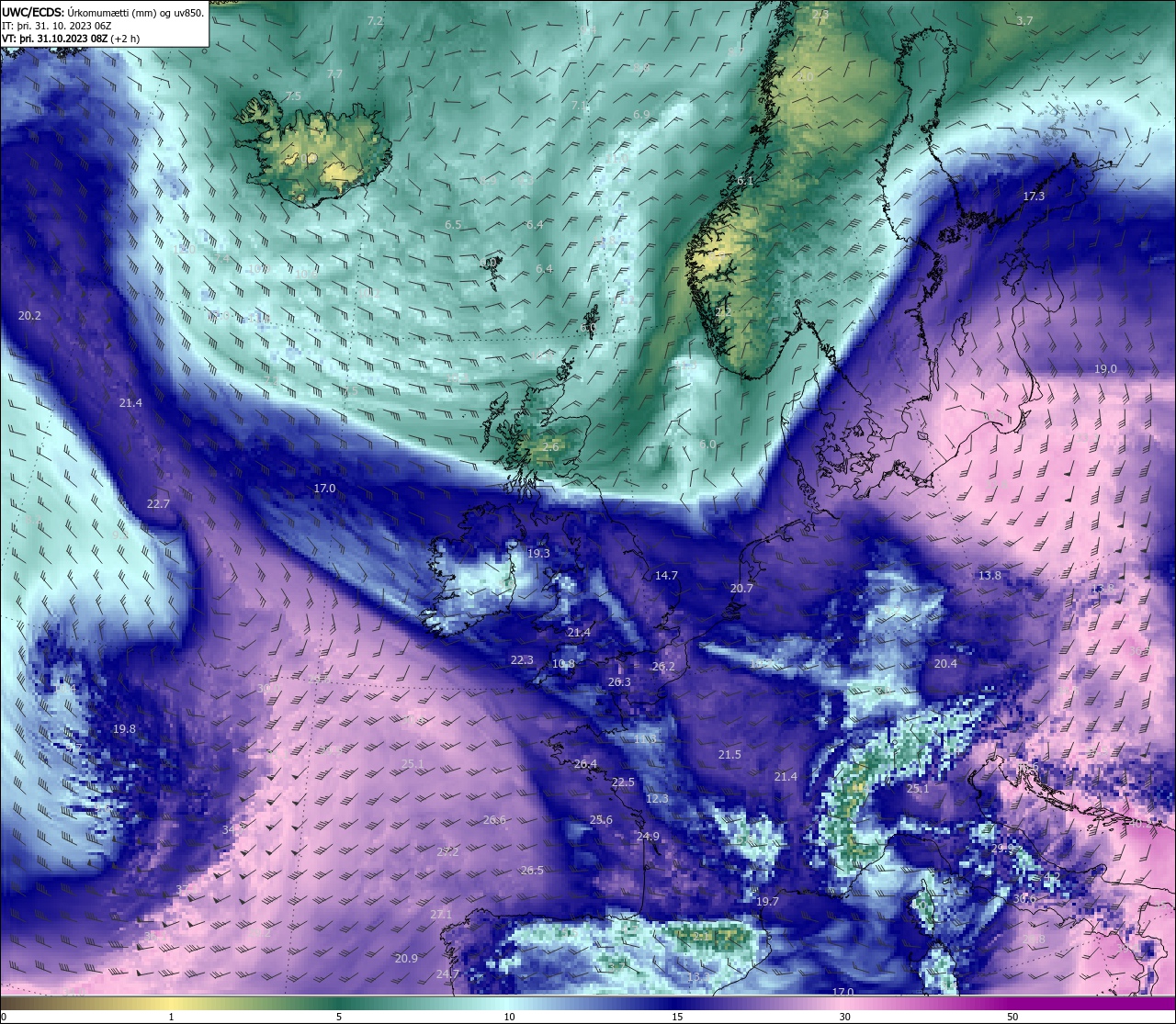Image resolution: width=1176 pixels, height=1024 pixels.
Task: Click the 24.9 value near Bordeaux coast
Action: [x=648, y=836]
